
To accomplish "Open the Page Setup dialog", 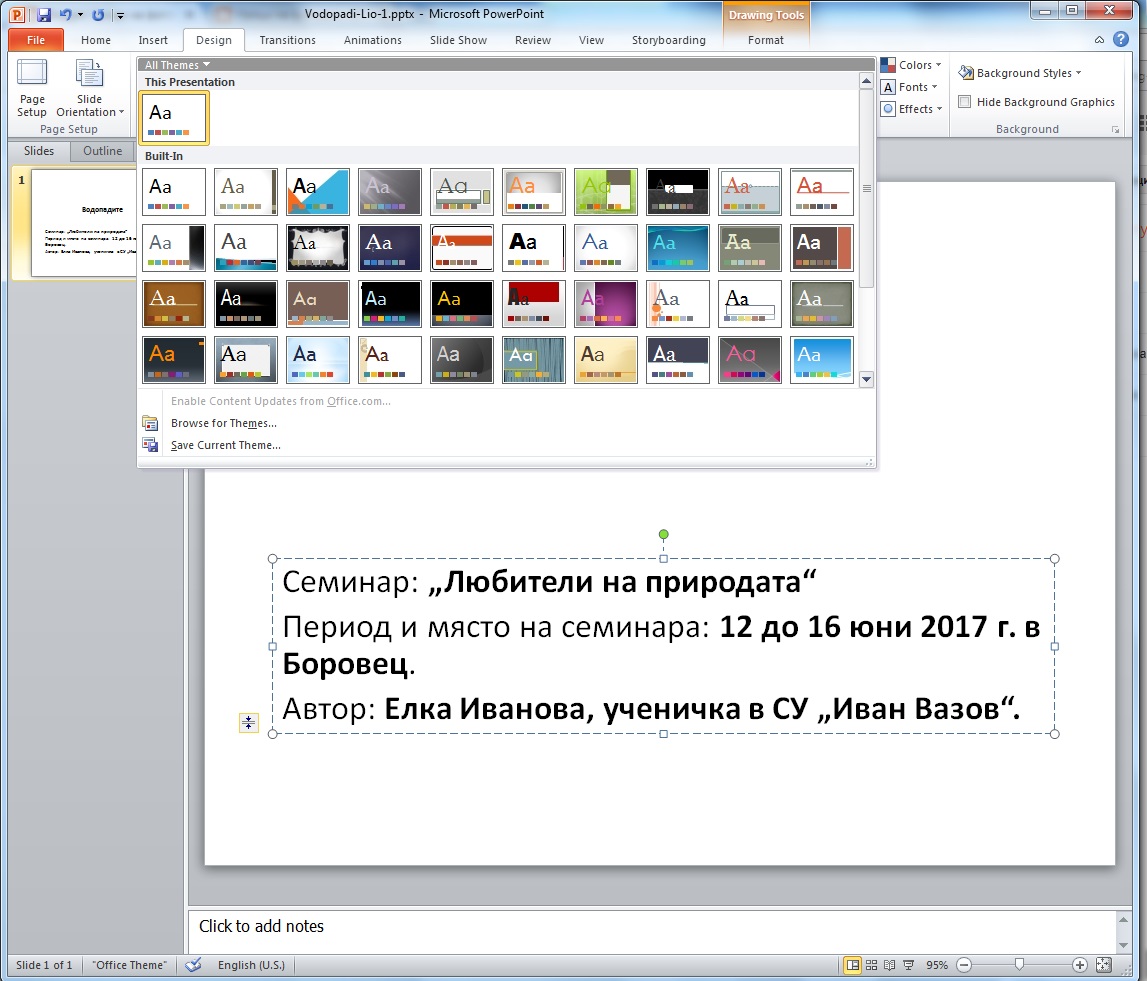I will click(31, 89).
